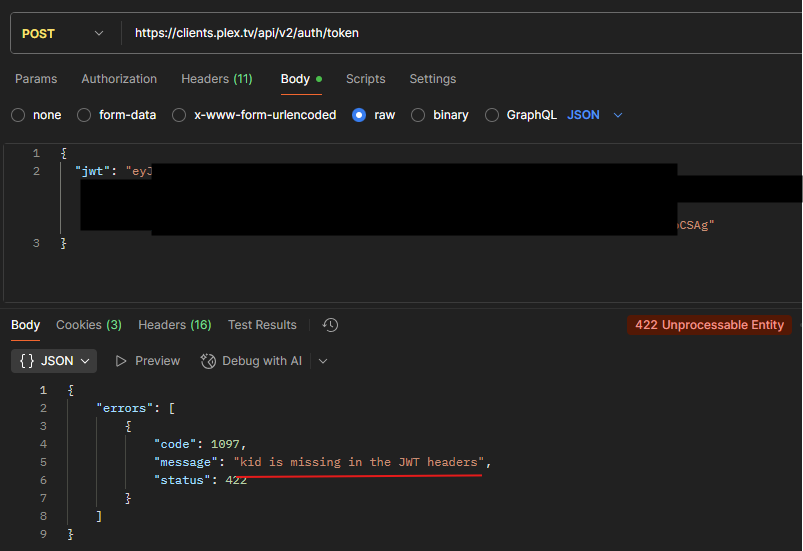Open the response history clock icon
The width and height of the screenshot is (803, 551).
point(330,325)
